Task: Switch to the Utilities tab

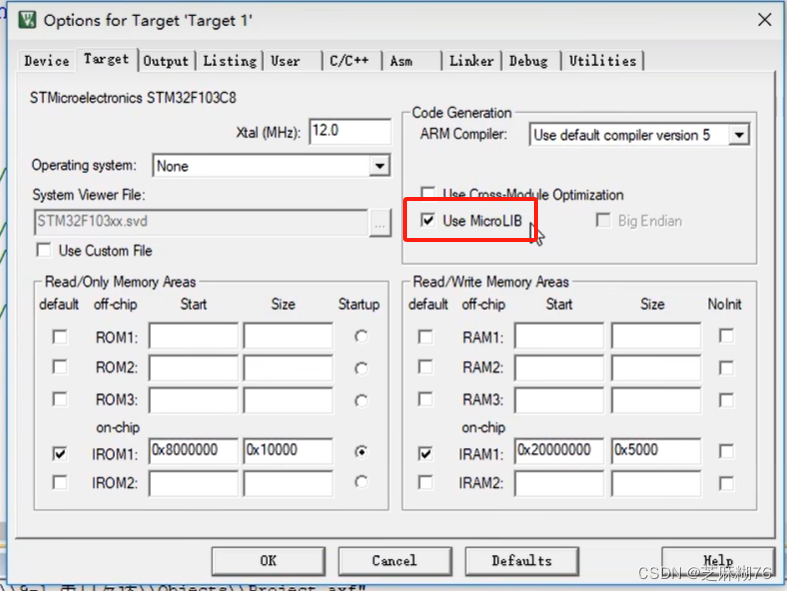Action: [x=602, y=61]
